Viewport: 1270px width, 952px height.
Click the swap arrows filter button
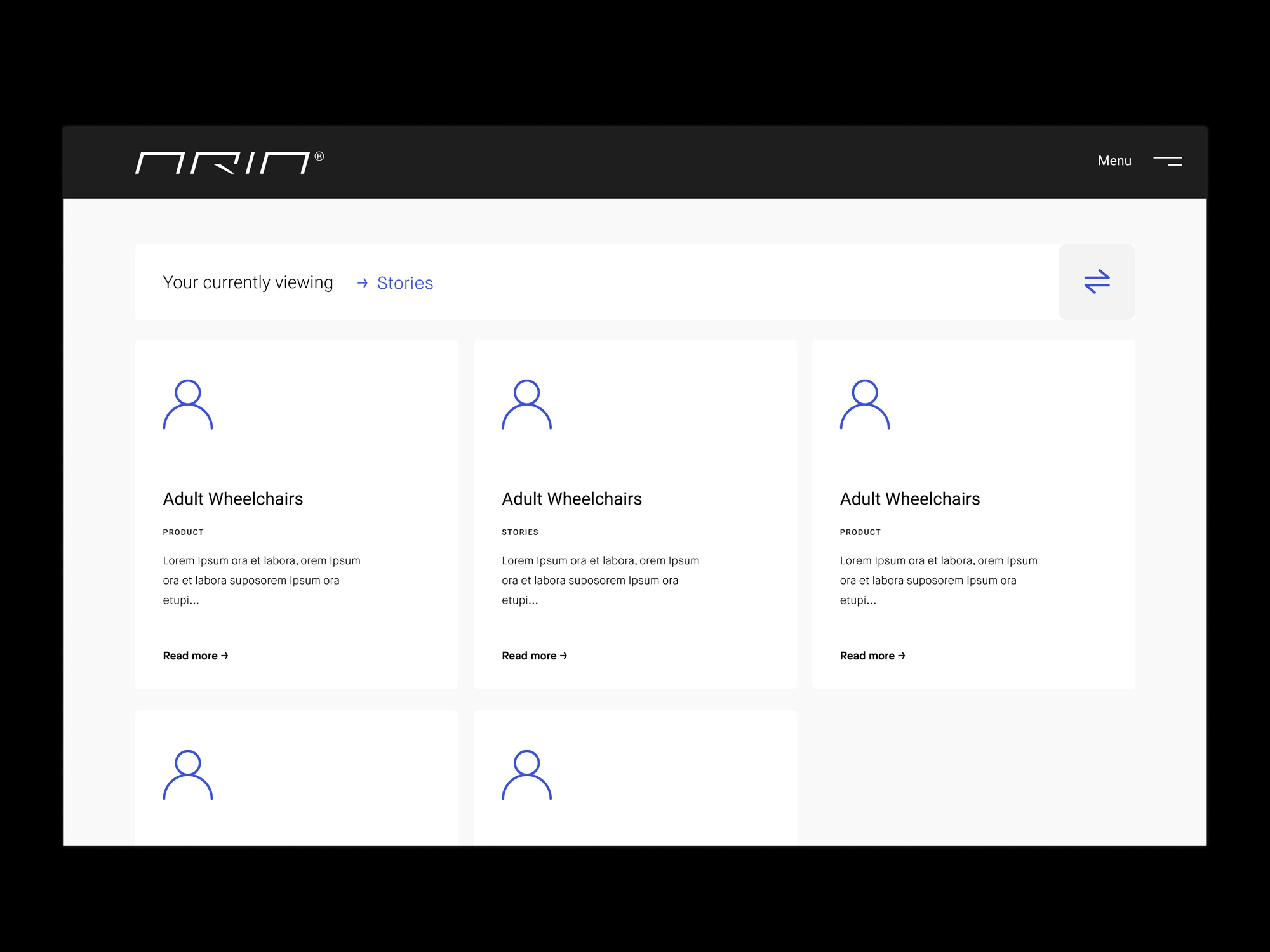[1097, 281]
